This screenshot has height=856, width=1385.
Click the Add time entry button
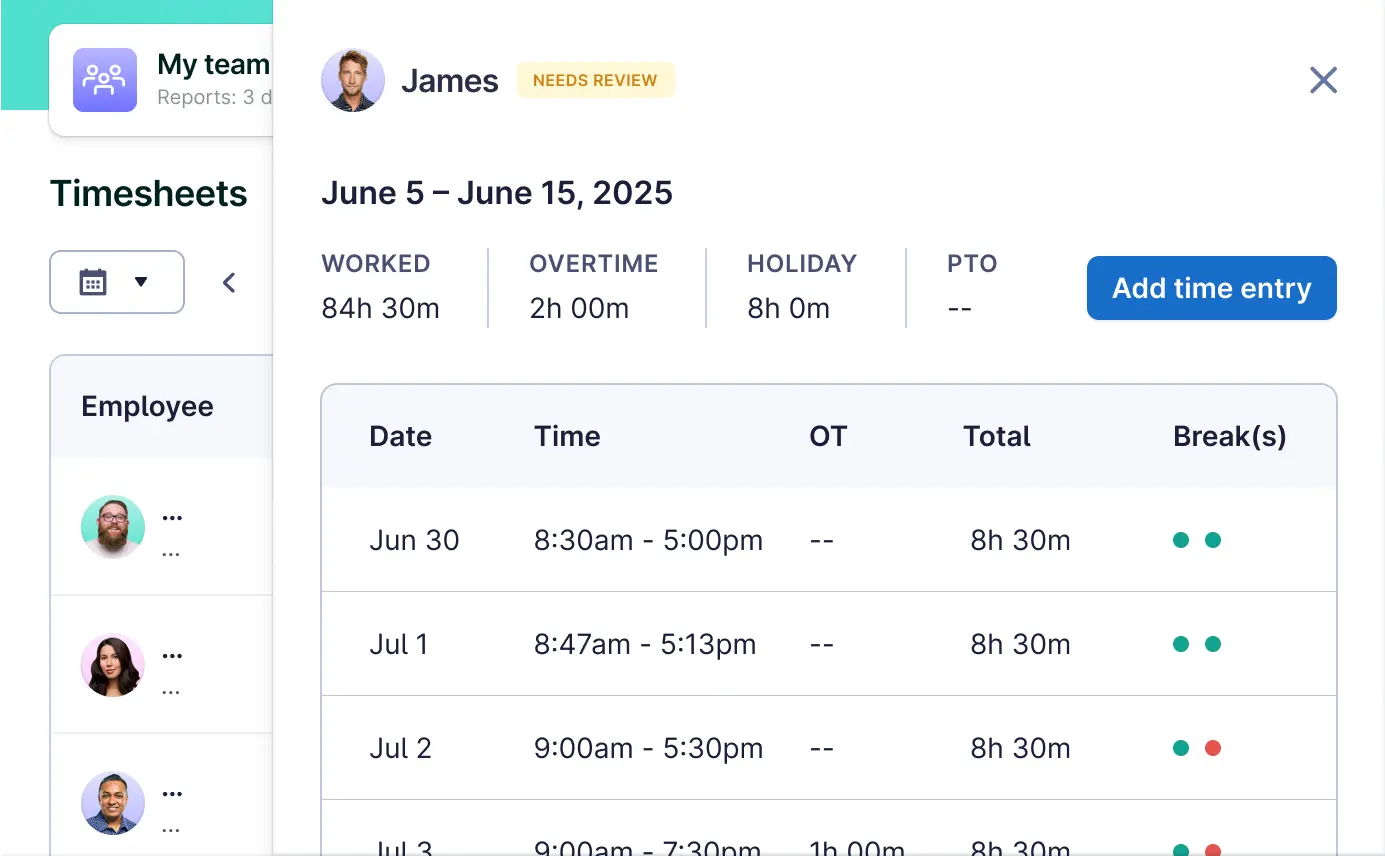click(1211, 288)
